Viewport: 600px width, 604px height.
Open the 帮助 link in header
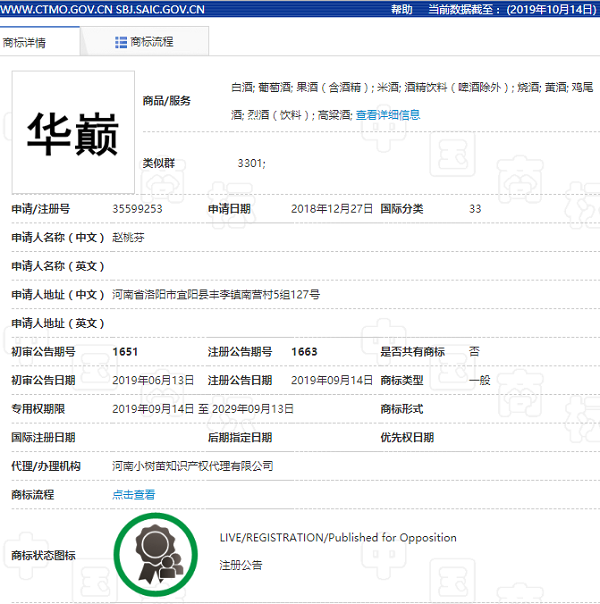click(402, 9)
